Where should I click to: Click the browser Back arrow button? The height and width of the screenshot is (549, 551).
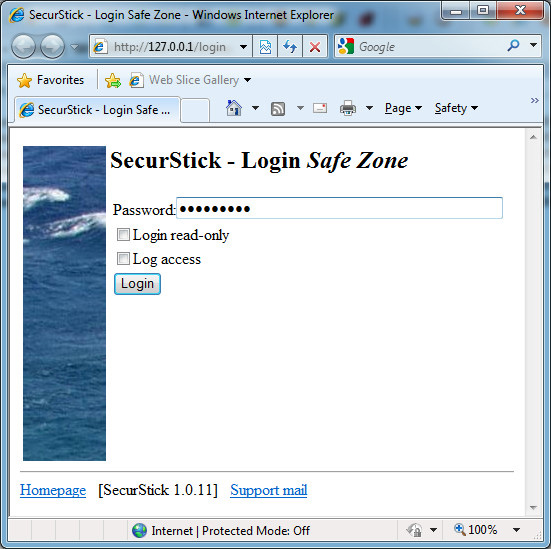[23, 46]
